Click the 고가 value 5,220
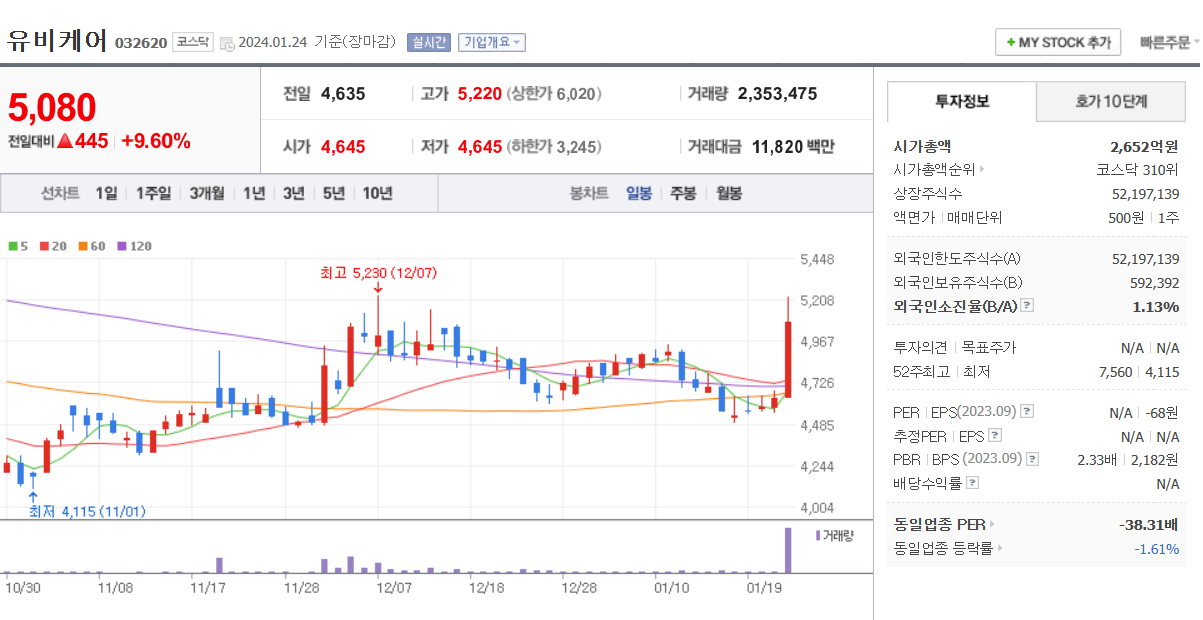This screenshot has width=1203, height=620. point(479,94)
